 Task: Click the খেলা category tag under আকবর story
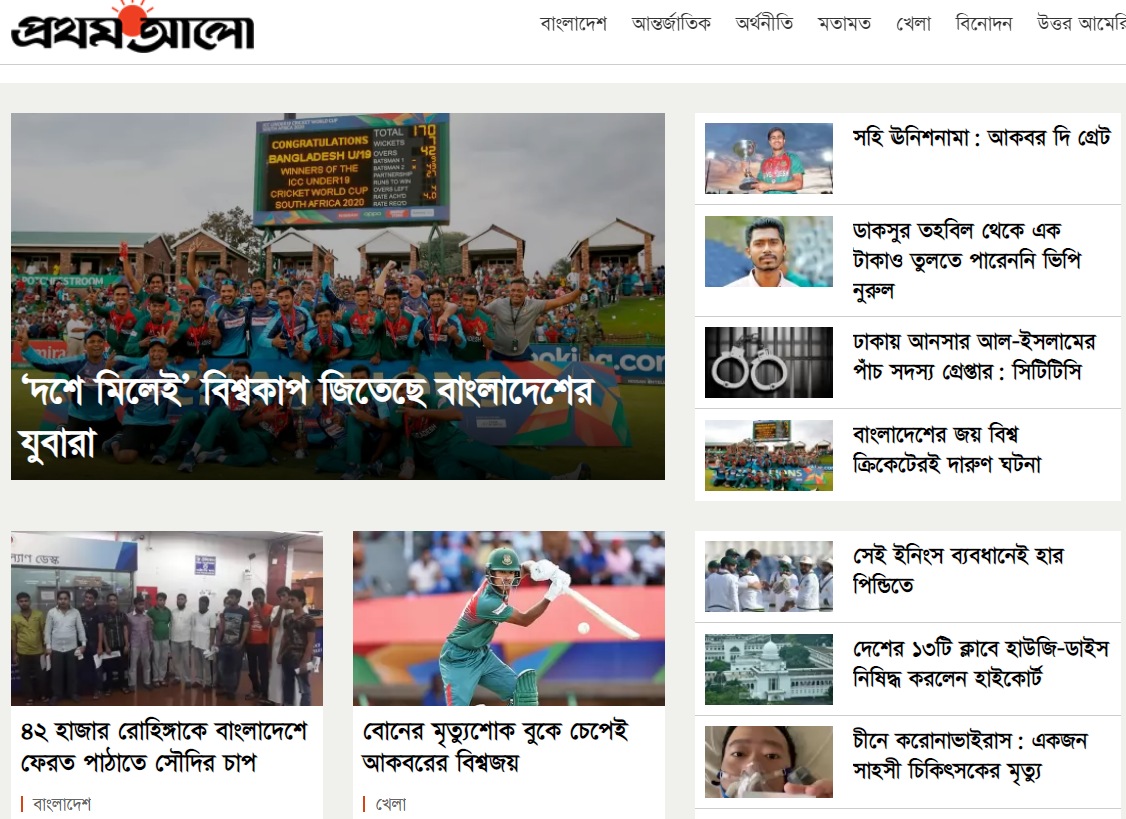391,804
